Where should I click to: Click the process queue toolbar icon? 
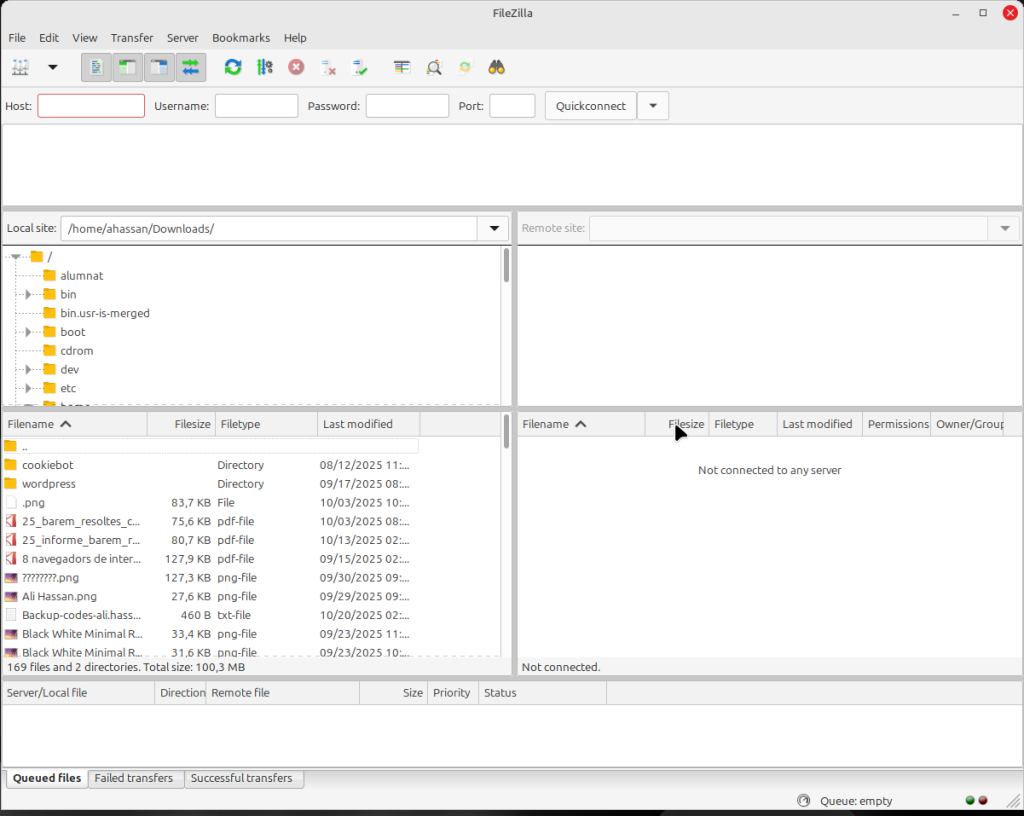(265, 67)
